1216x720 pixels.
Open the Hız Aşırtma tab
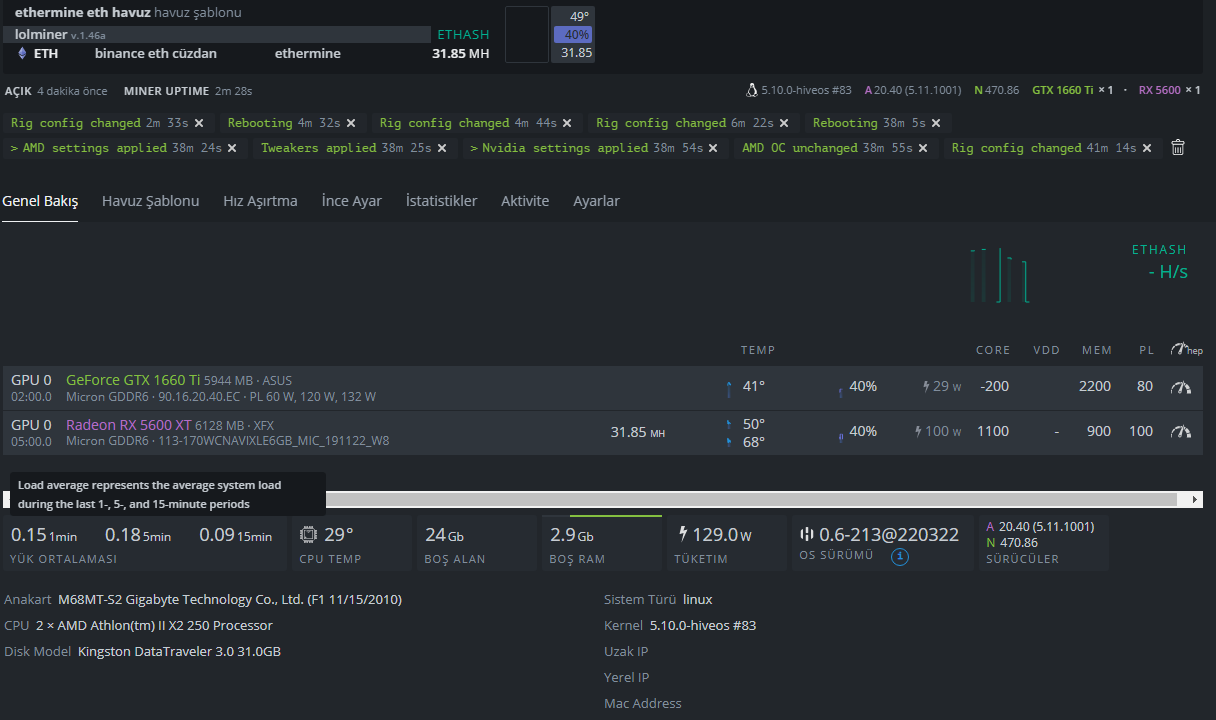pyautogui.click(x=260, y=201)
